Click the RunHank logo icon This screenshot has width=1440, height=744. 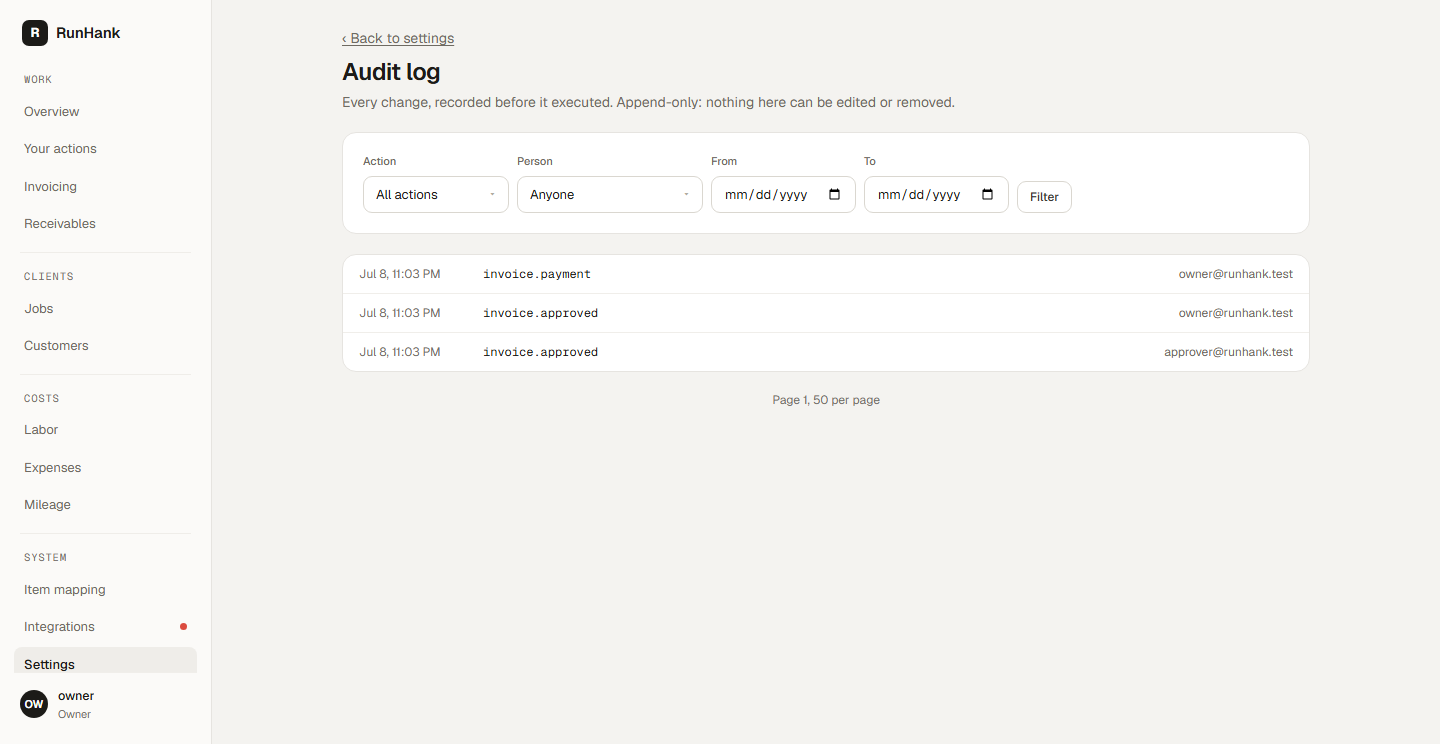pyautogui.click(x=34, y=33)
